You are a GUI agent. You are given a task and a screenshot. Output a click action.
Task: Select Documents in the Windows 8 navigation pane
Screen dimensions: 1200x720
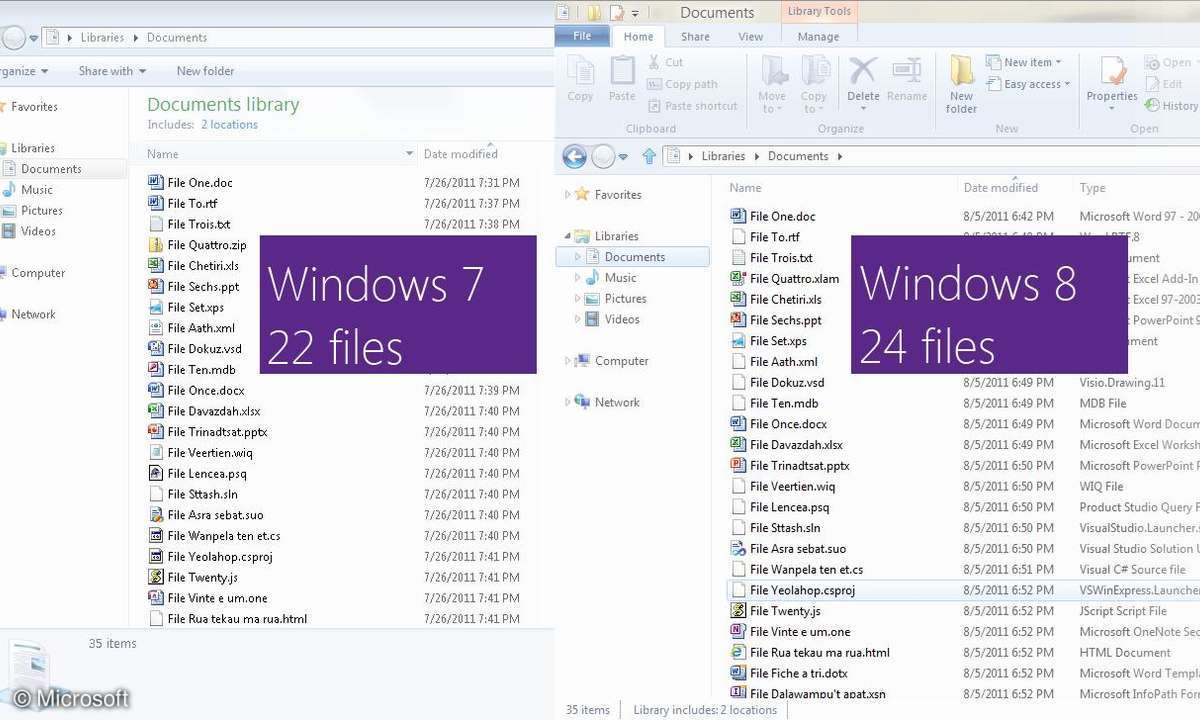point(634,257)
